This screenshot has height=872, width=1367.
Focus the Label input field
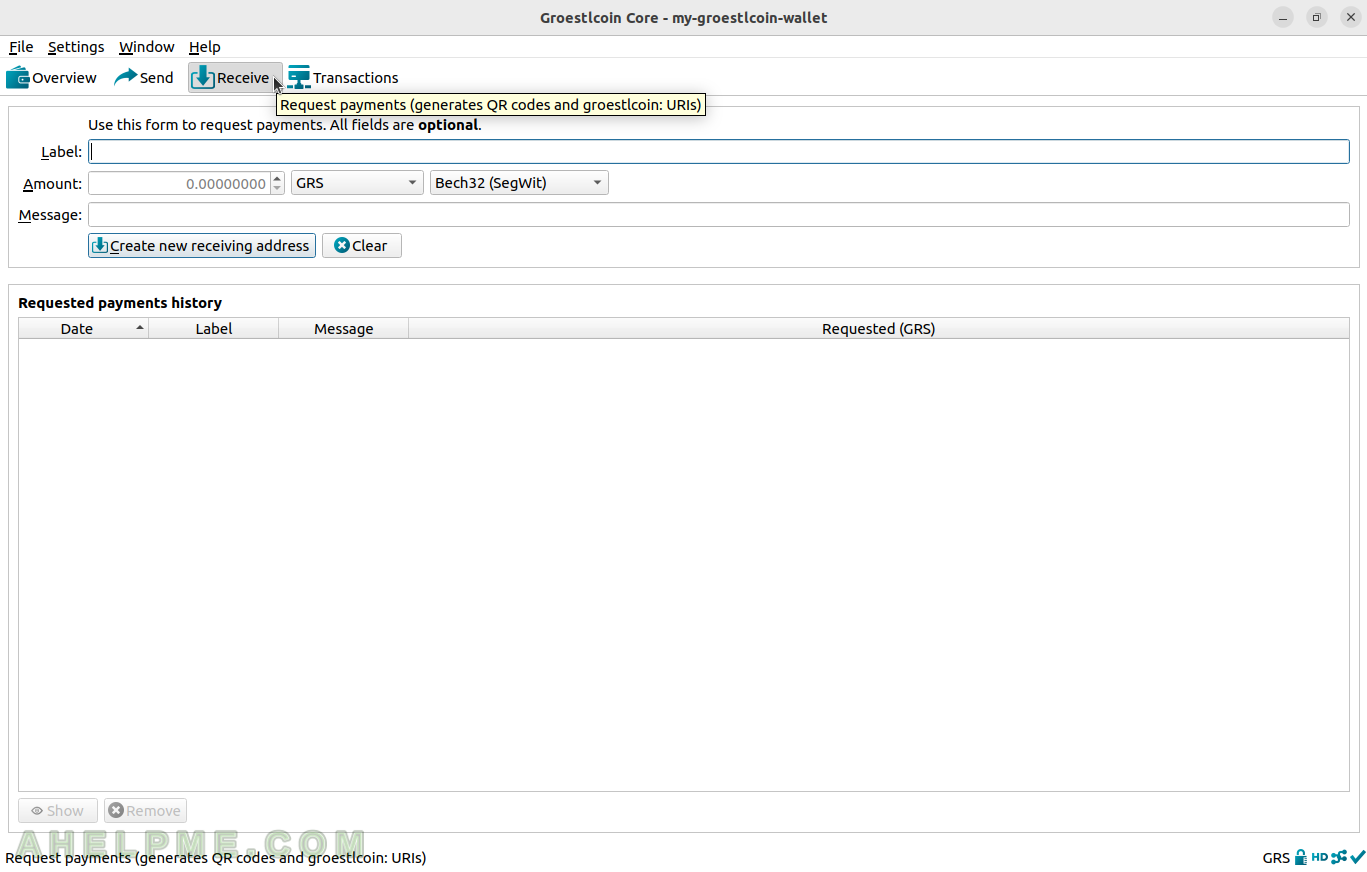[x=719, y=152]
